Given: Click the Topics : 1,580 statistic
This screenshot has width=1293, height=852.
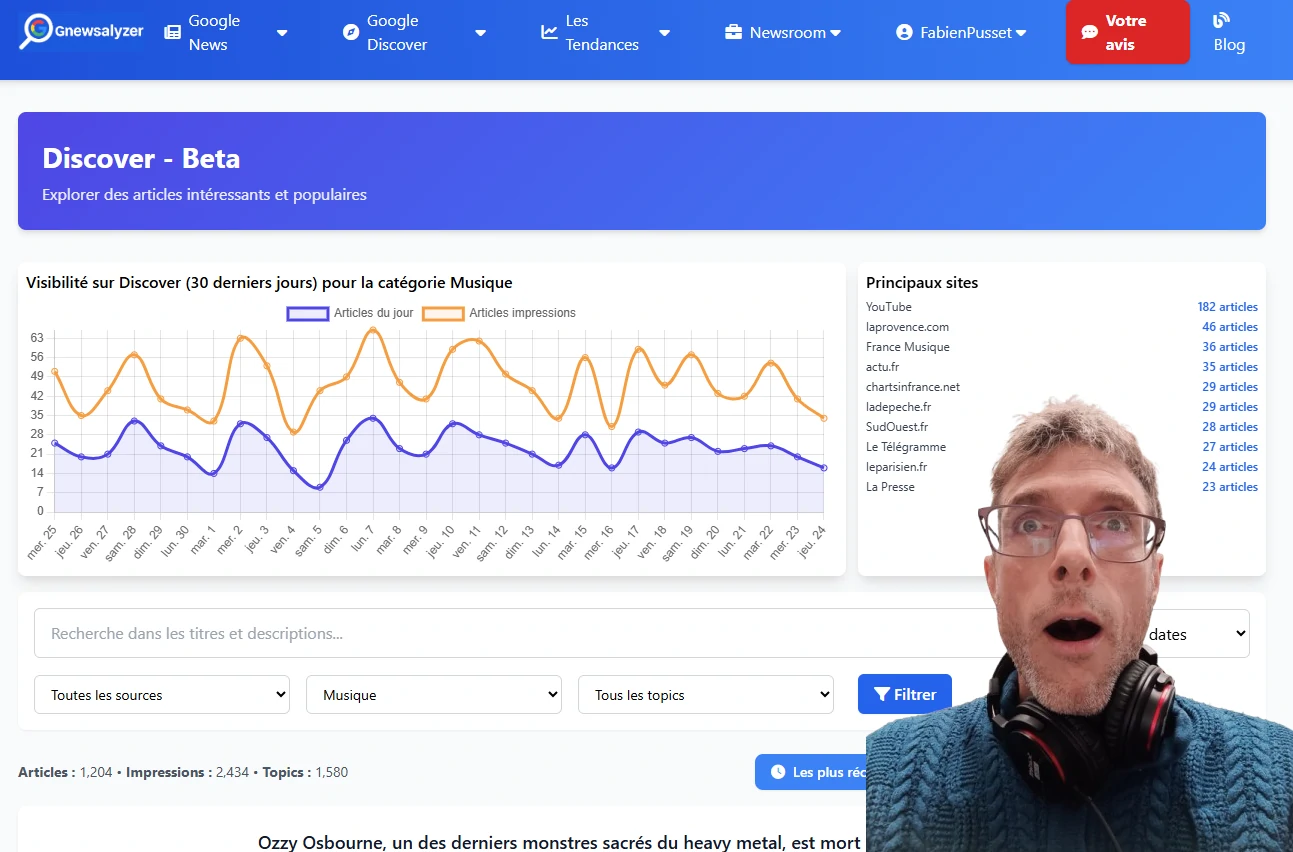Looking at the screenshot, I should pos(305,772).
